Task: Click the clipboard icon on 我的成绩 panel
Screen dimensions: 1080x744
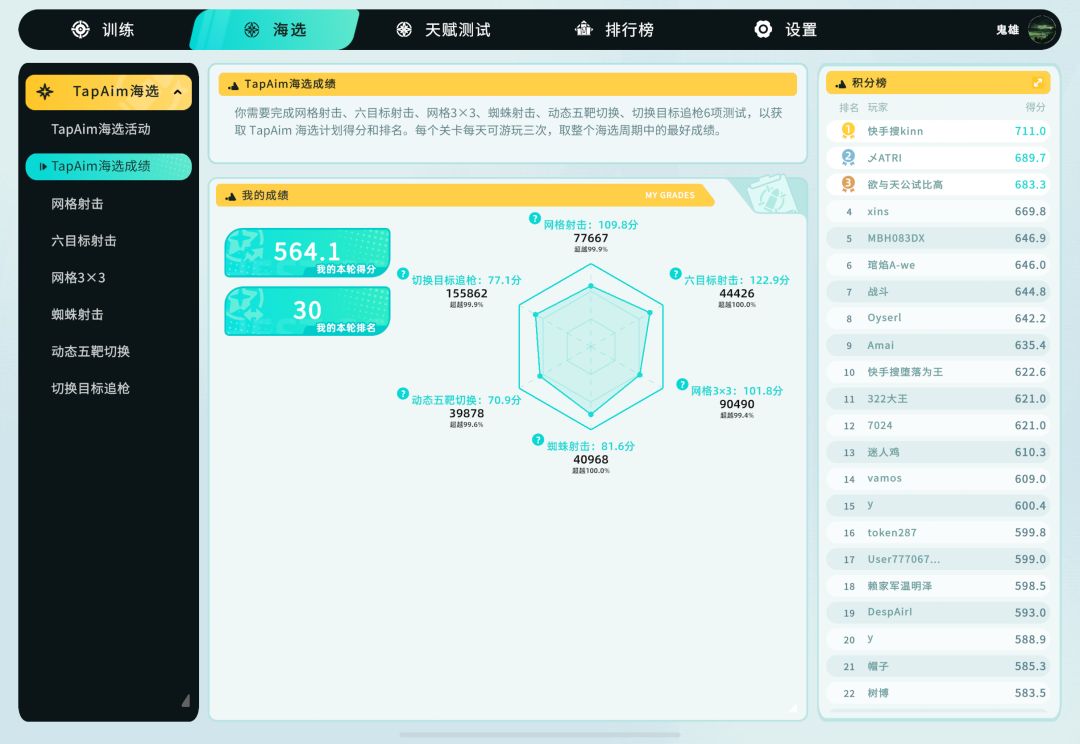Action: coord(771,195)
